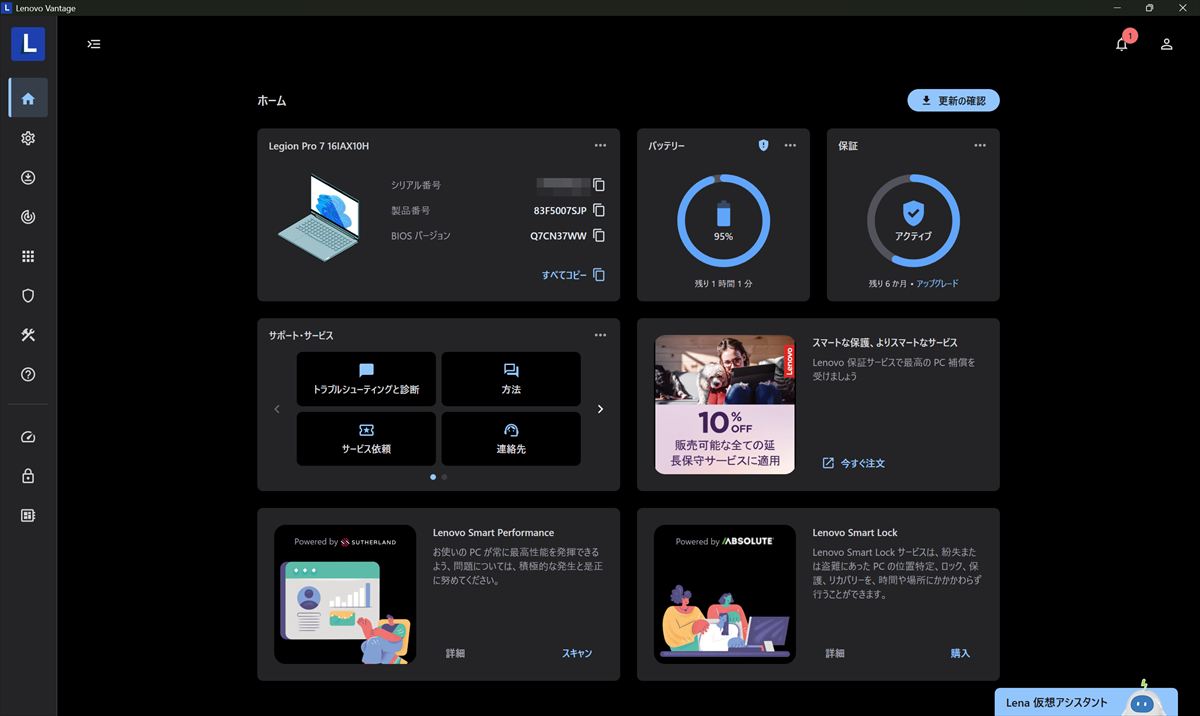
Task: Click the battery 95% circular gauge
Action: point(723,222)
